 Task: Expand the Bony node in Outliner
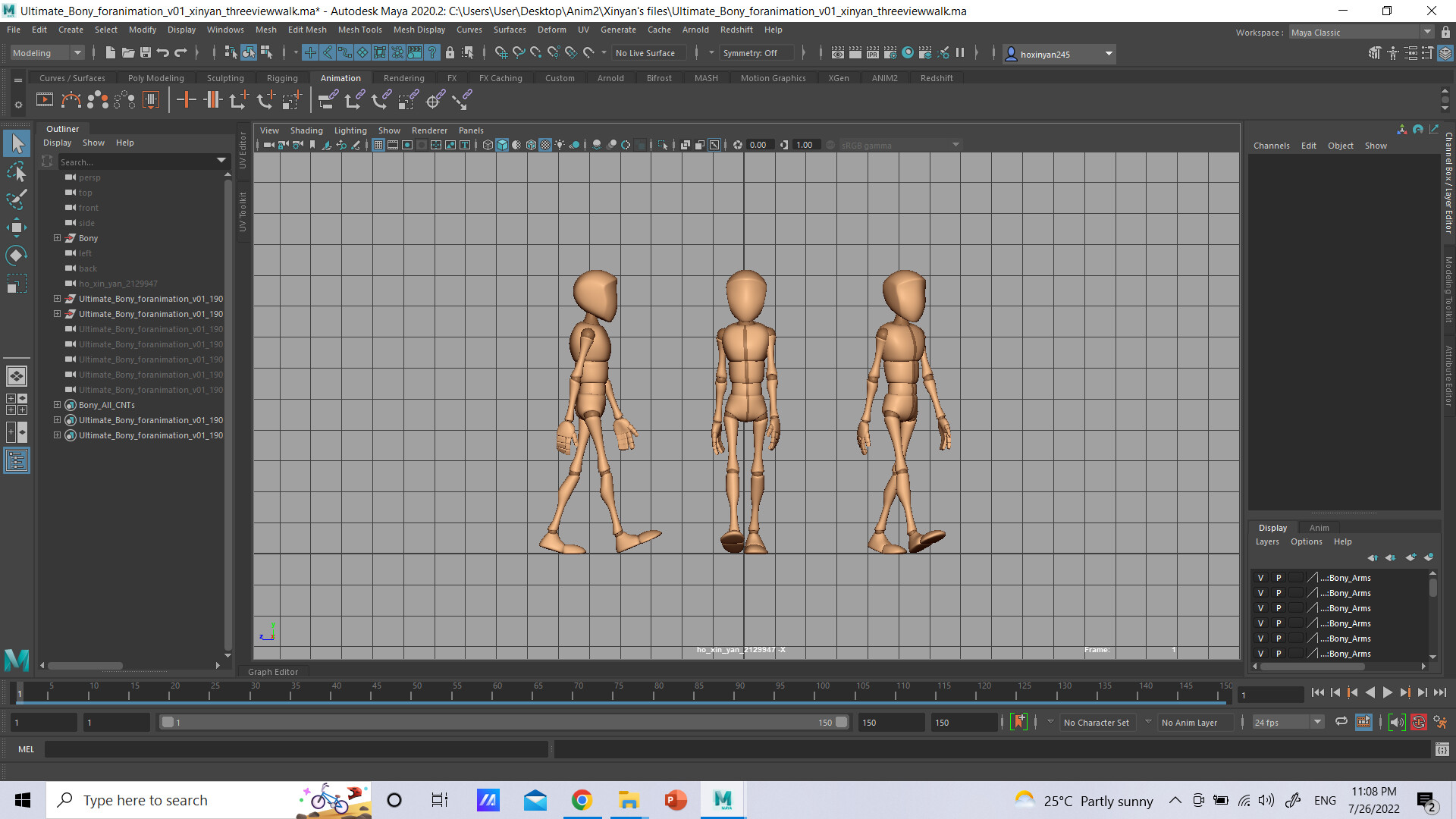click(57, 238)
